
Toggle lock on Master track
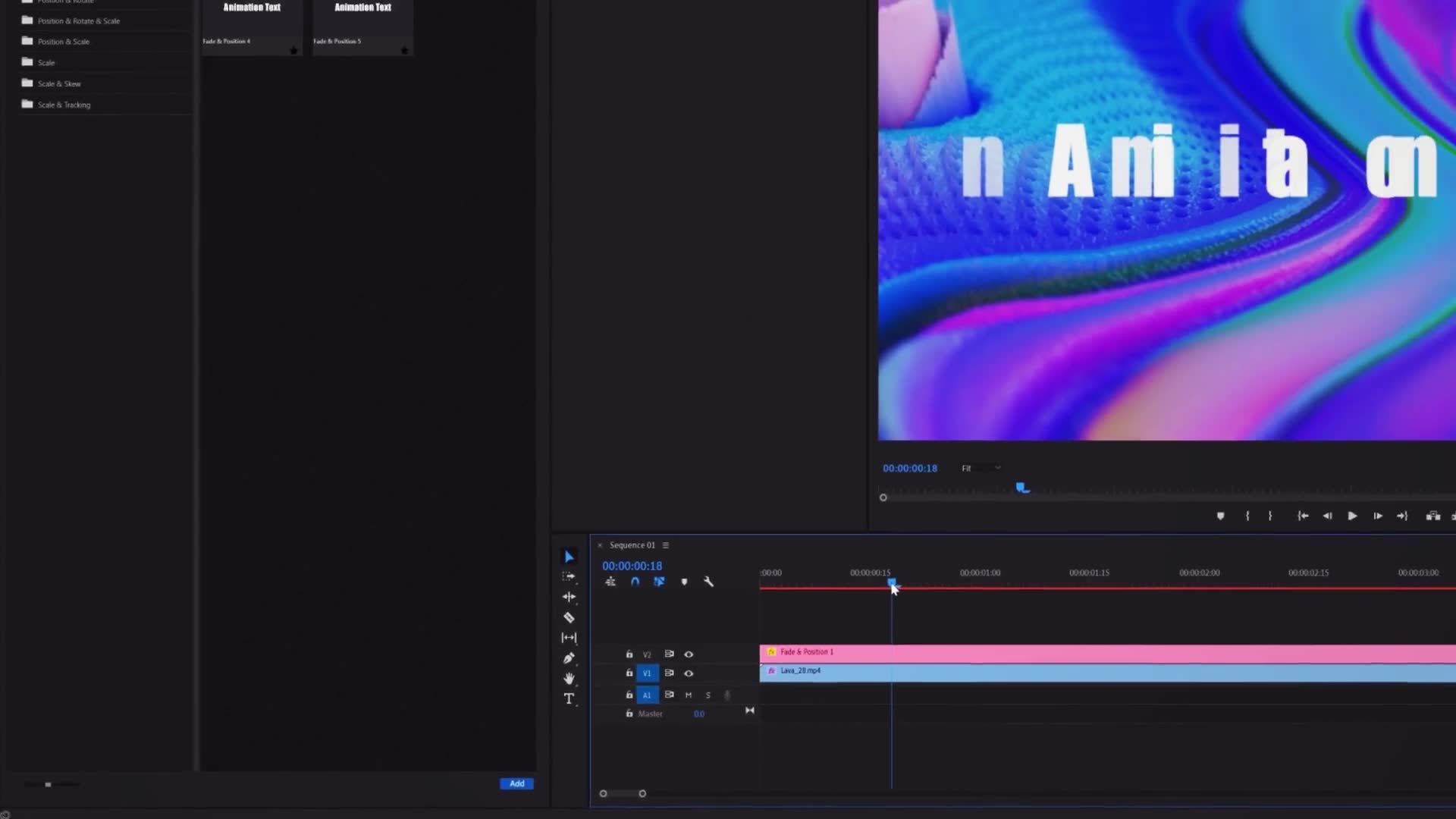(x=629, y=714)
